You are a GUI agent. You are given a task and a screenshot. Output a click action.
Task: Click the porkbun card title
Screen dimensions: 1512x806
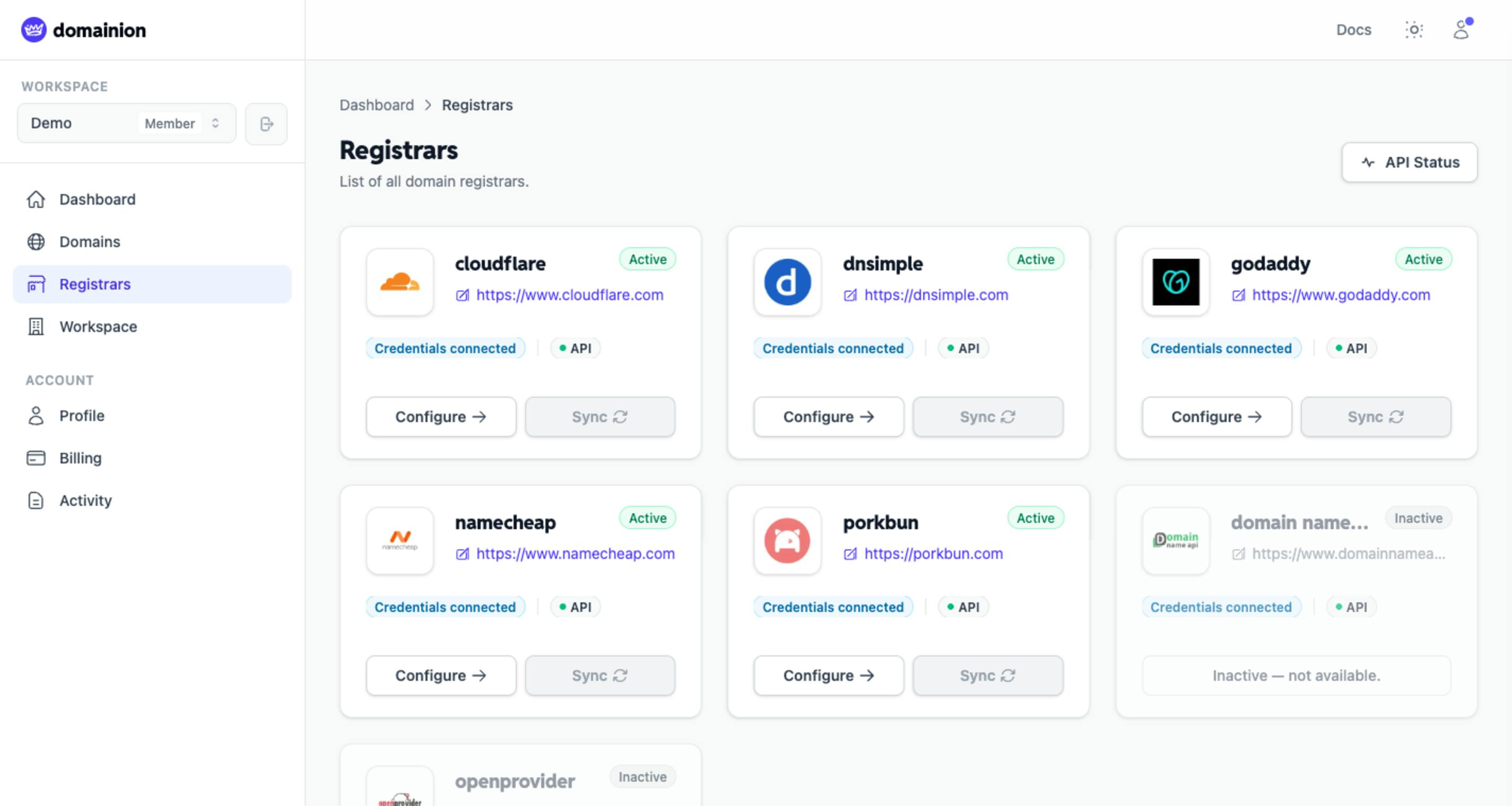881,523
